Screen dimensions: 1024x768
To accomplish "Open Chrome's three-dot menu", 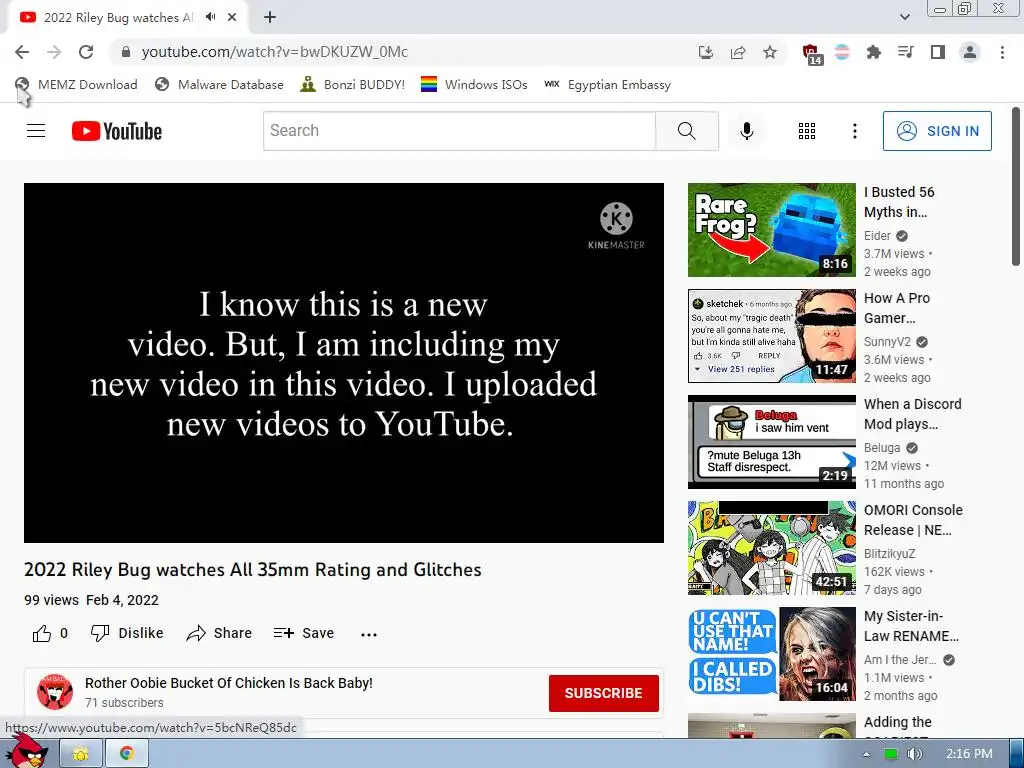I will [1002, 52].
